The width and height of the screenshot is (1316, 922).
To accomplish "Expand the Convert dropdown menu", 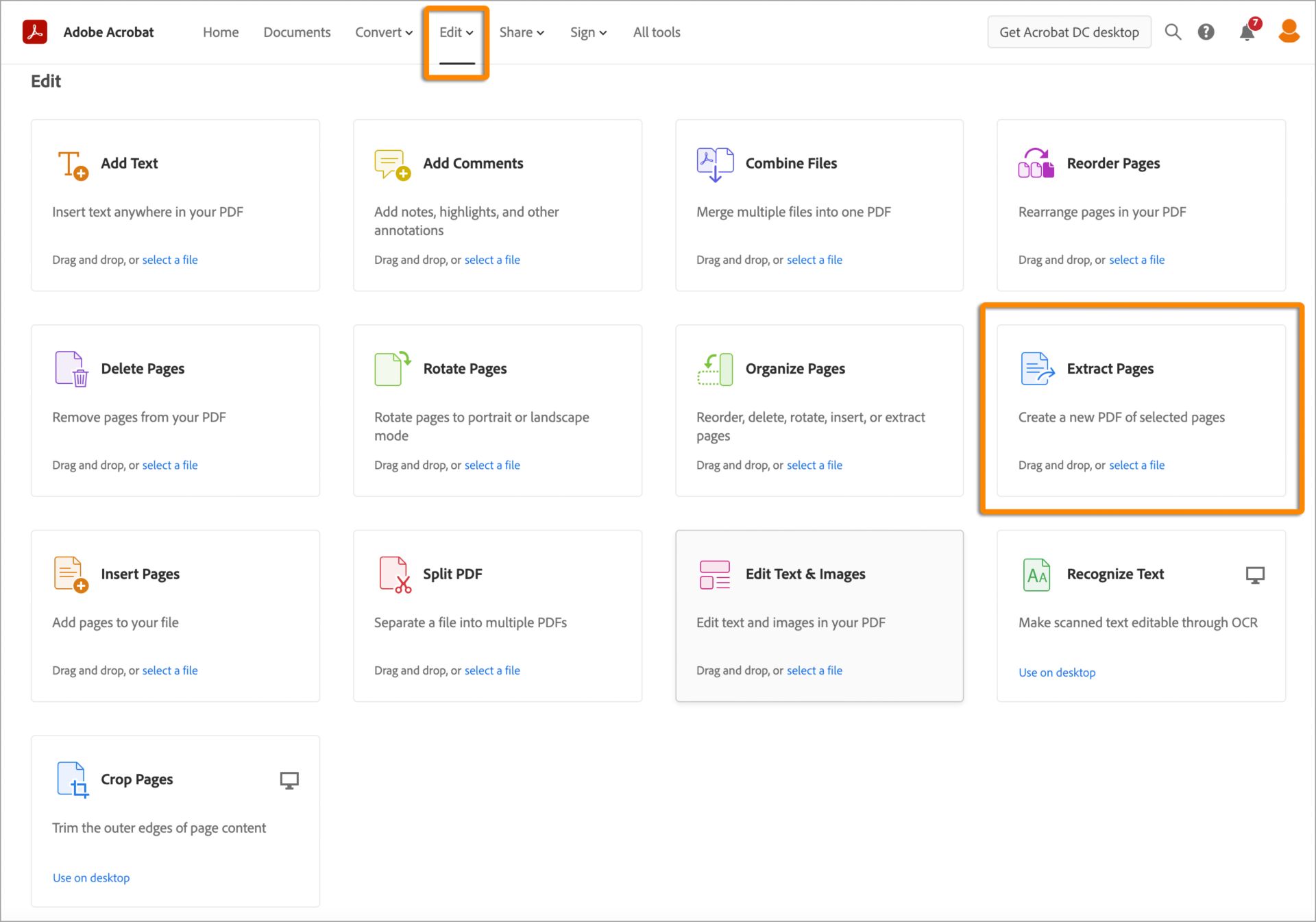I will 384,32.
